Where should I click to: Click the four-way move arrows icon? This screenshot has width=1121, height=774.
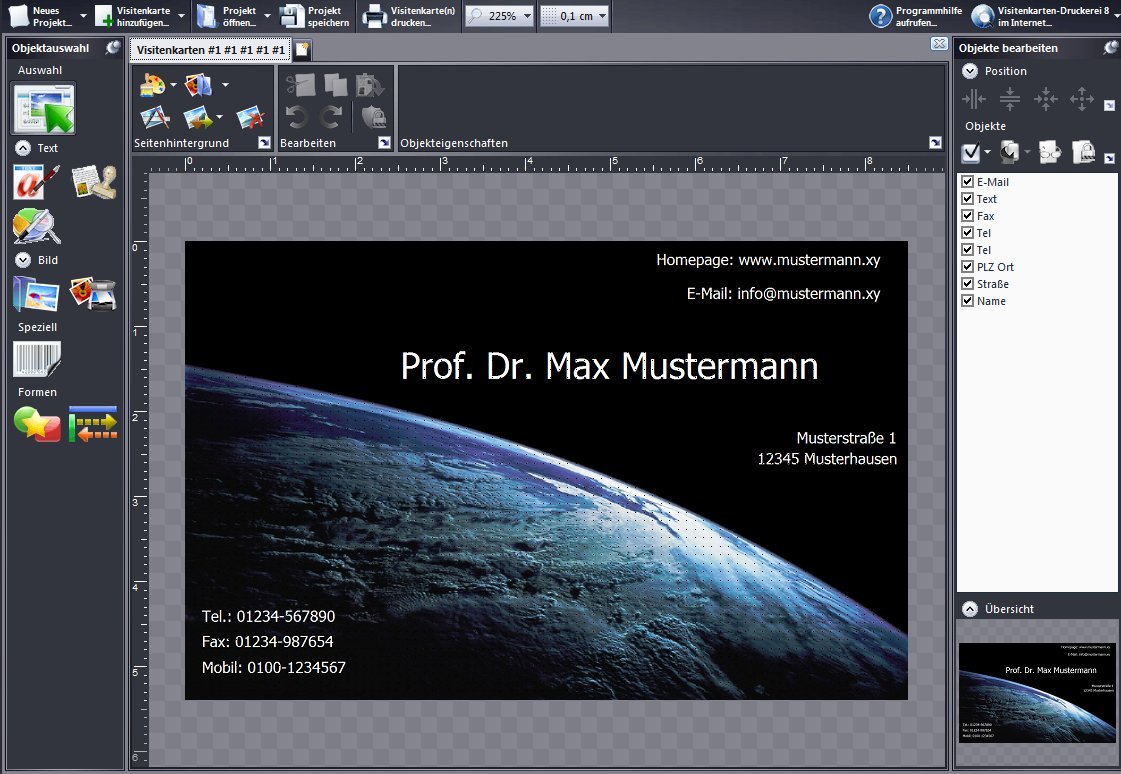pos(1082,99)
